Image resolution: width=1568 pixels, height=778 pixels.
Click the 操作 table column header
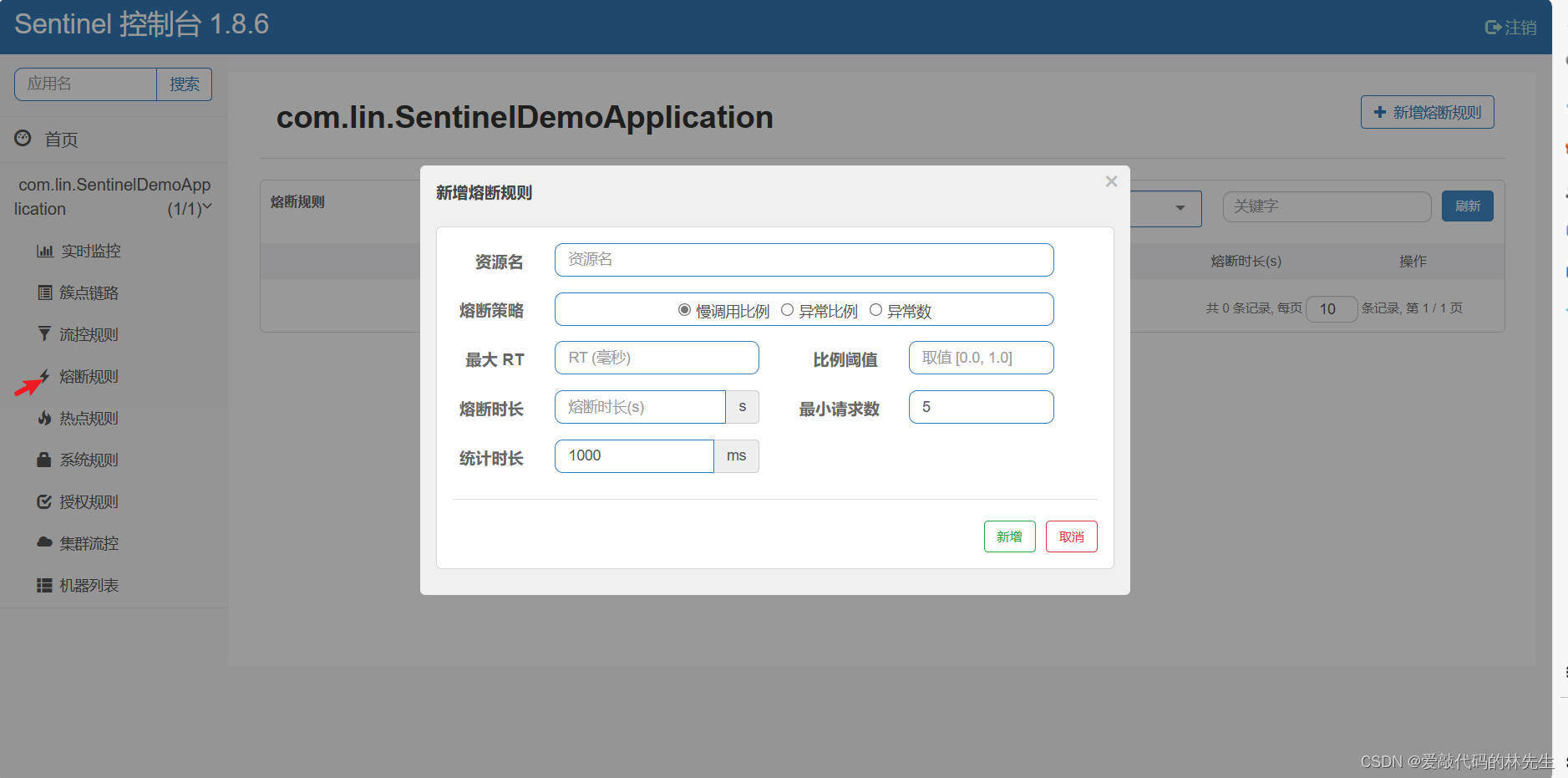(1413, 262)
